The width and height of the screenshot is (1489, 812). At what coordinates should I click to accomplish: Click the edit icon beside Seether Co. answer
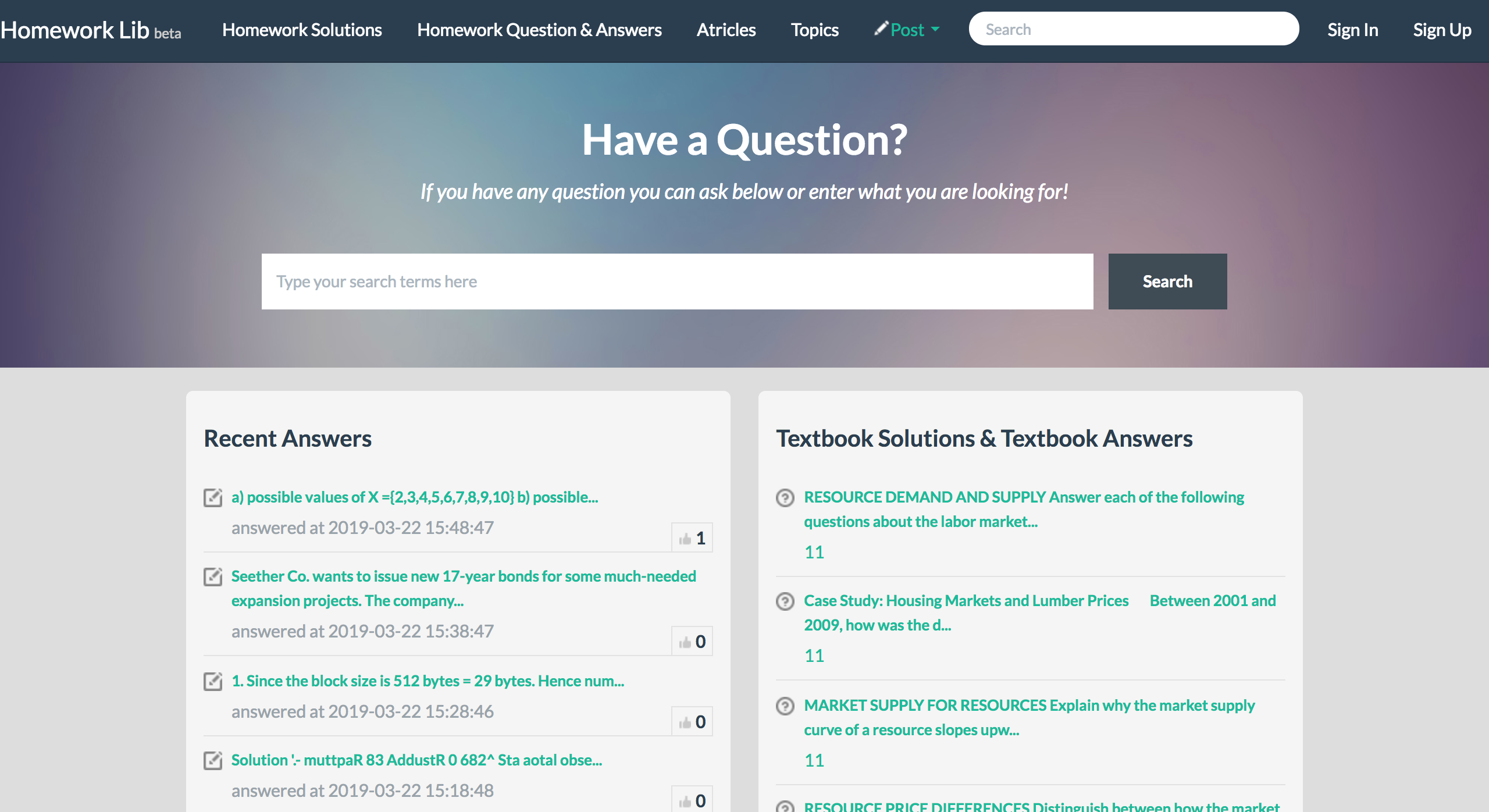213,578
